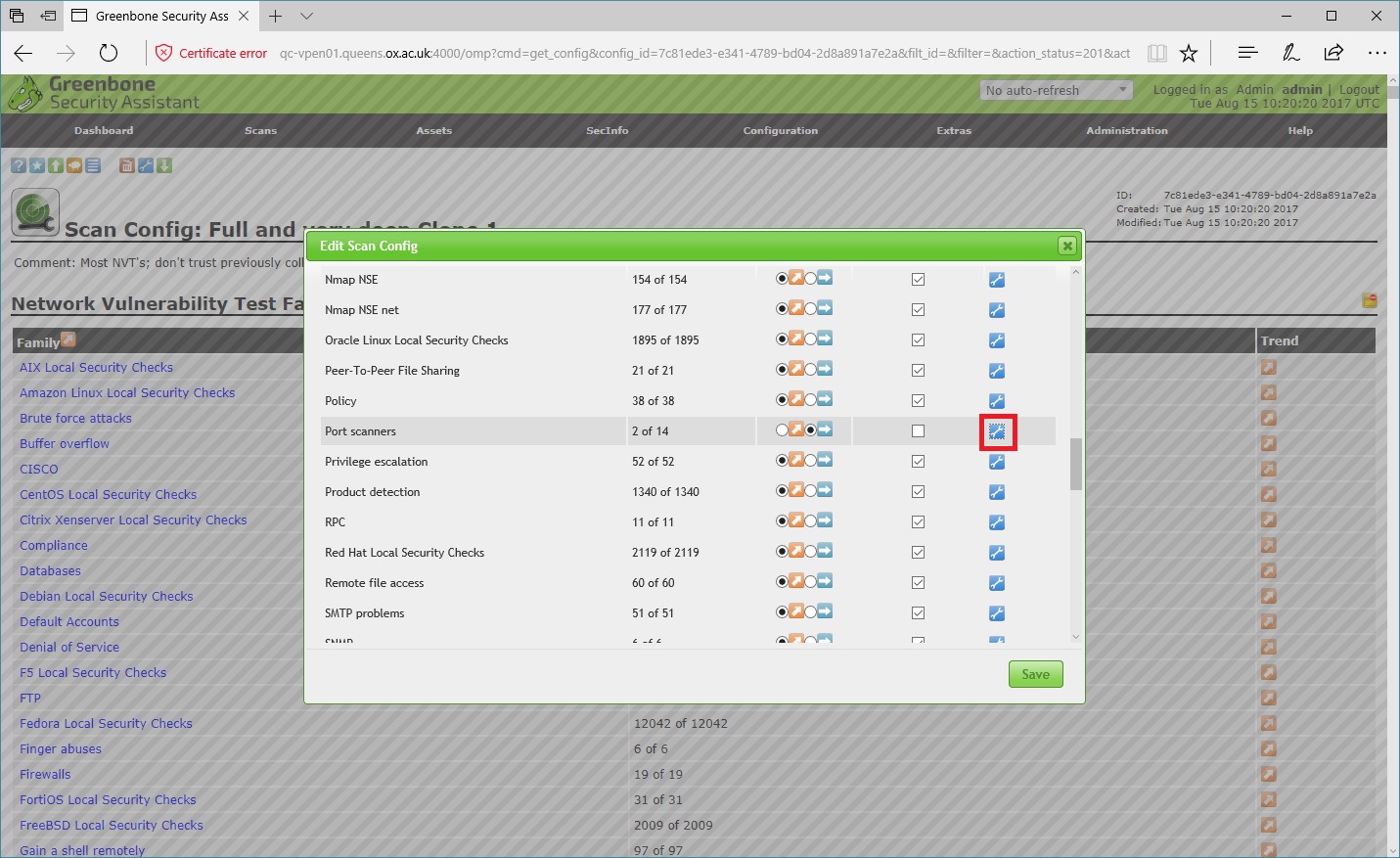1400x858 pixels.
Task: Click the Help question mark toolbar icon
Action: coord(19,165)
